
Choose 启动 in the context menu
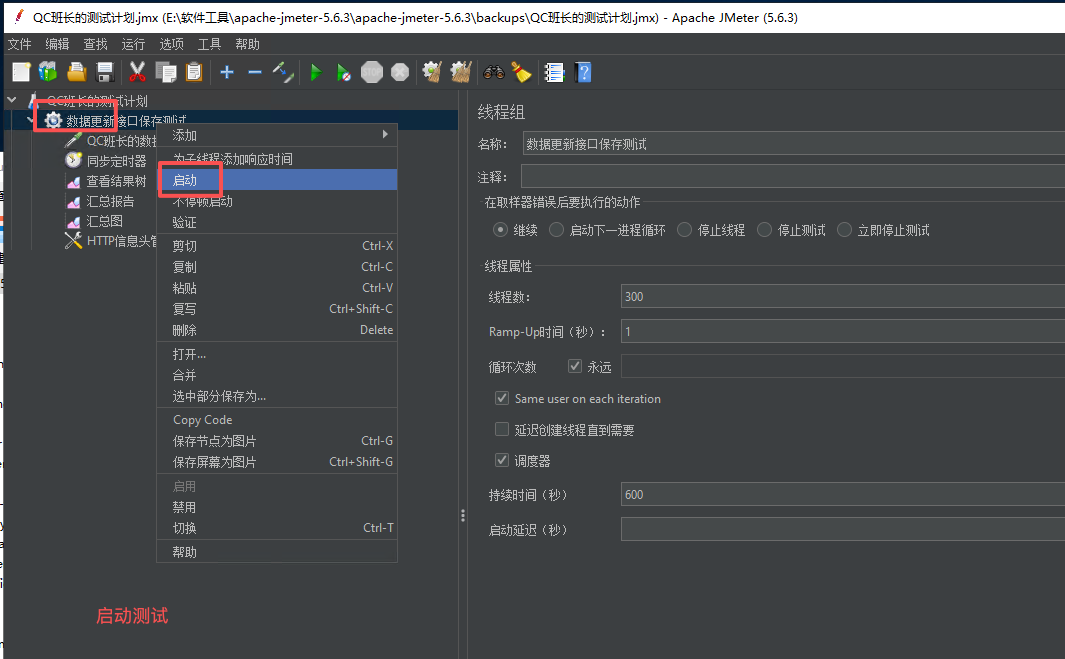(x=277, y=180)
